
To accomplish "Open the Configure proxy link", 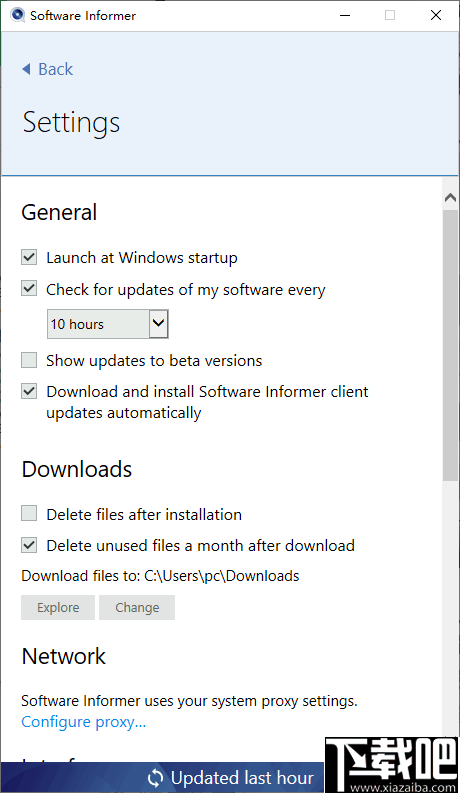I will point(83,722).
